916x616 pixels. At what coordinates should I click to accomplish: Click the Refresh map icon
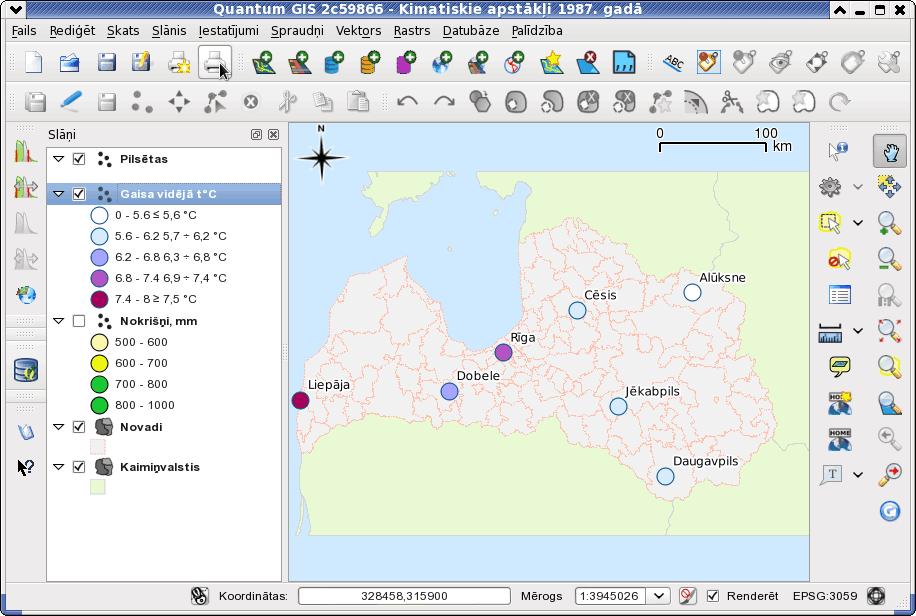(x=889, y=511)
